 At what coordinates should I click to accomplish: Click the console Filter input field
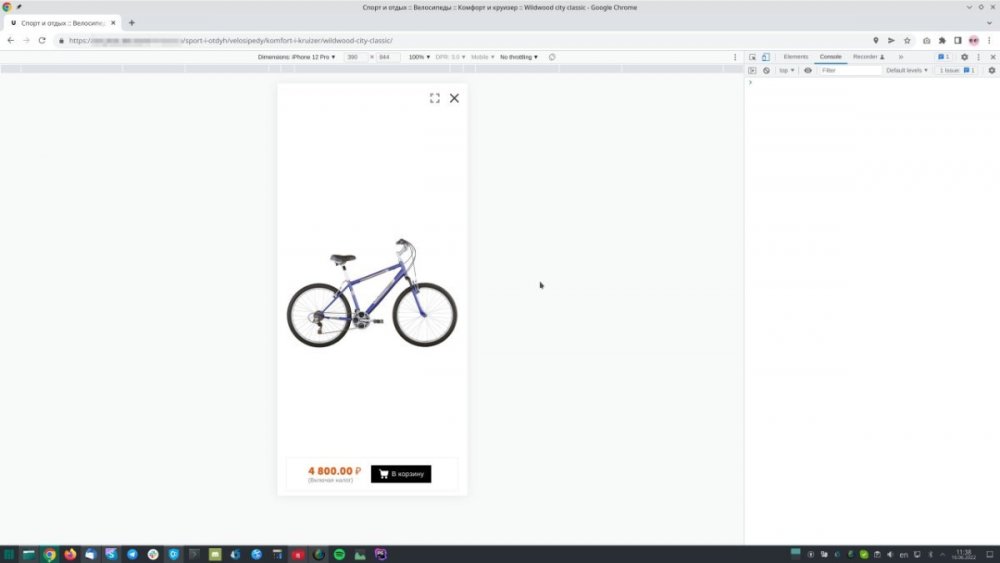coord(849,71)
